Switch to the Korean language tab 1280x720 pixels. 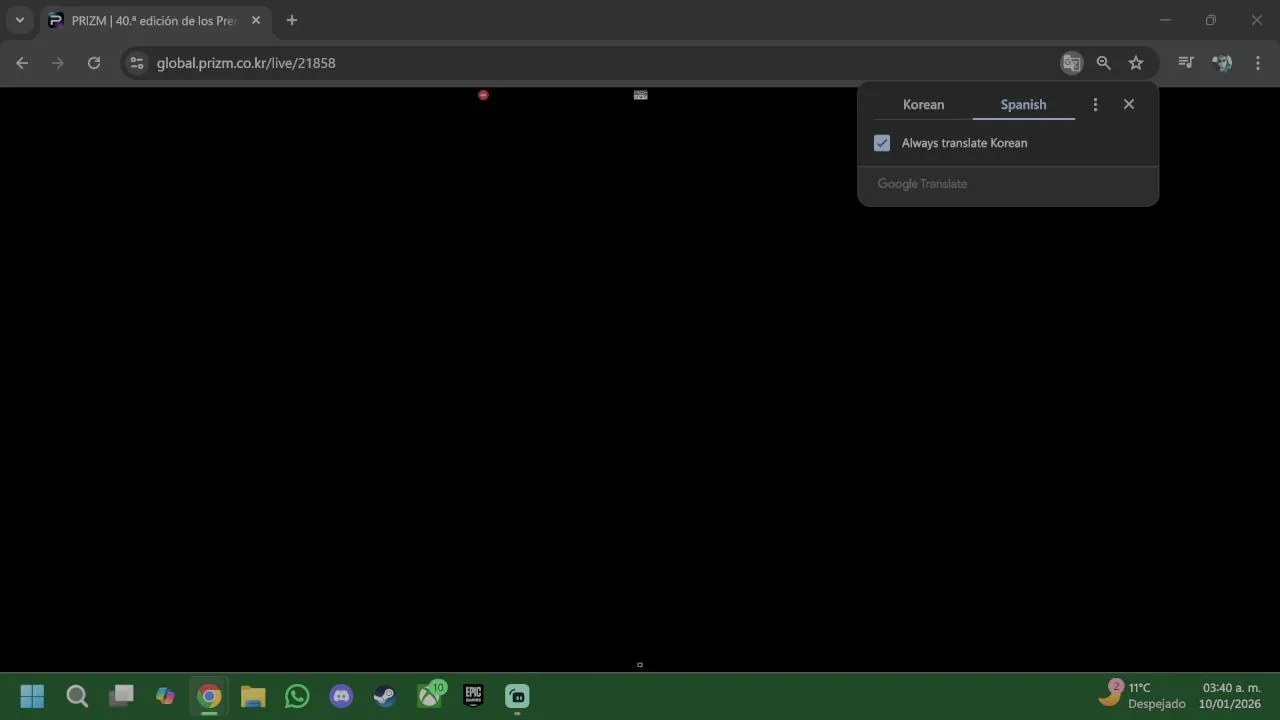point(923,104)
